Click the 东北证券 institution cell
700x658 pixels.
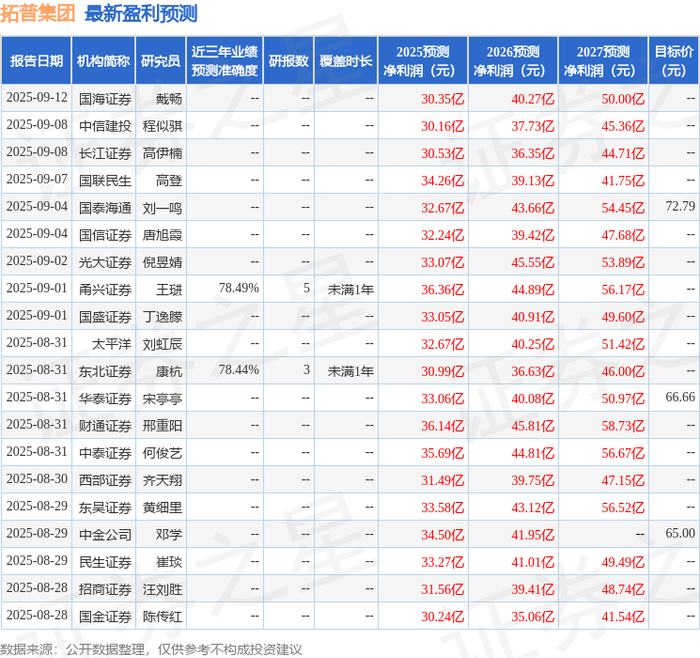[x=105, y=371]
